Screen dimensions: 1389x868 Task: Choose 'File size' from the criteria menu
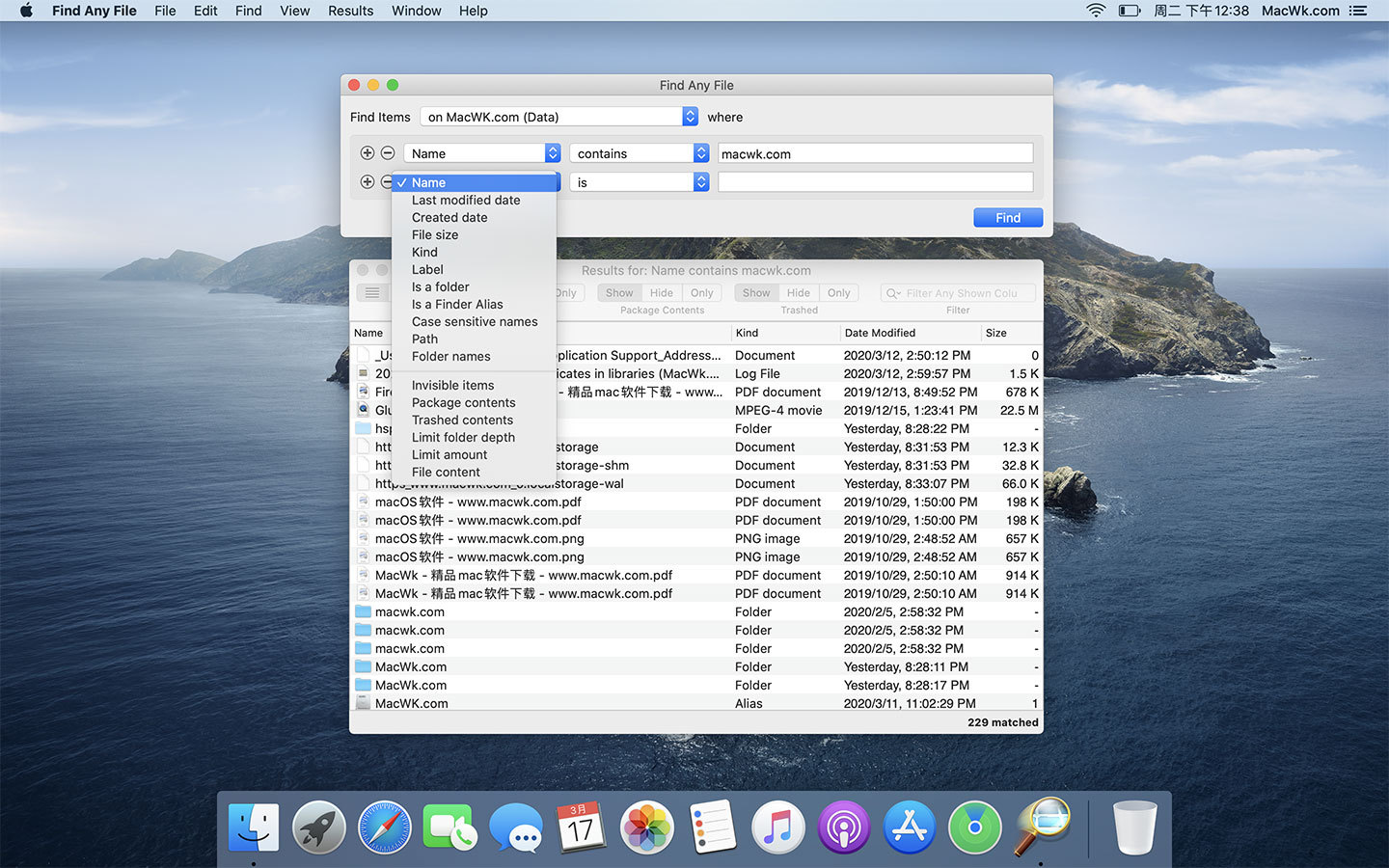coord(435,235)
